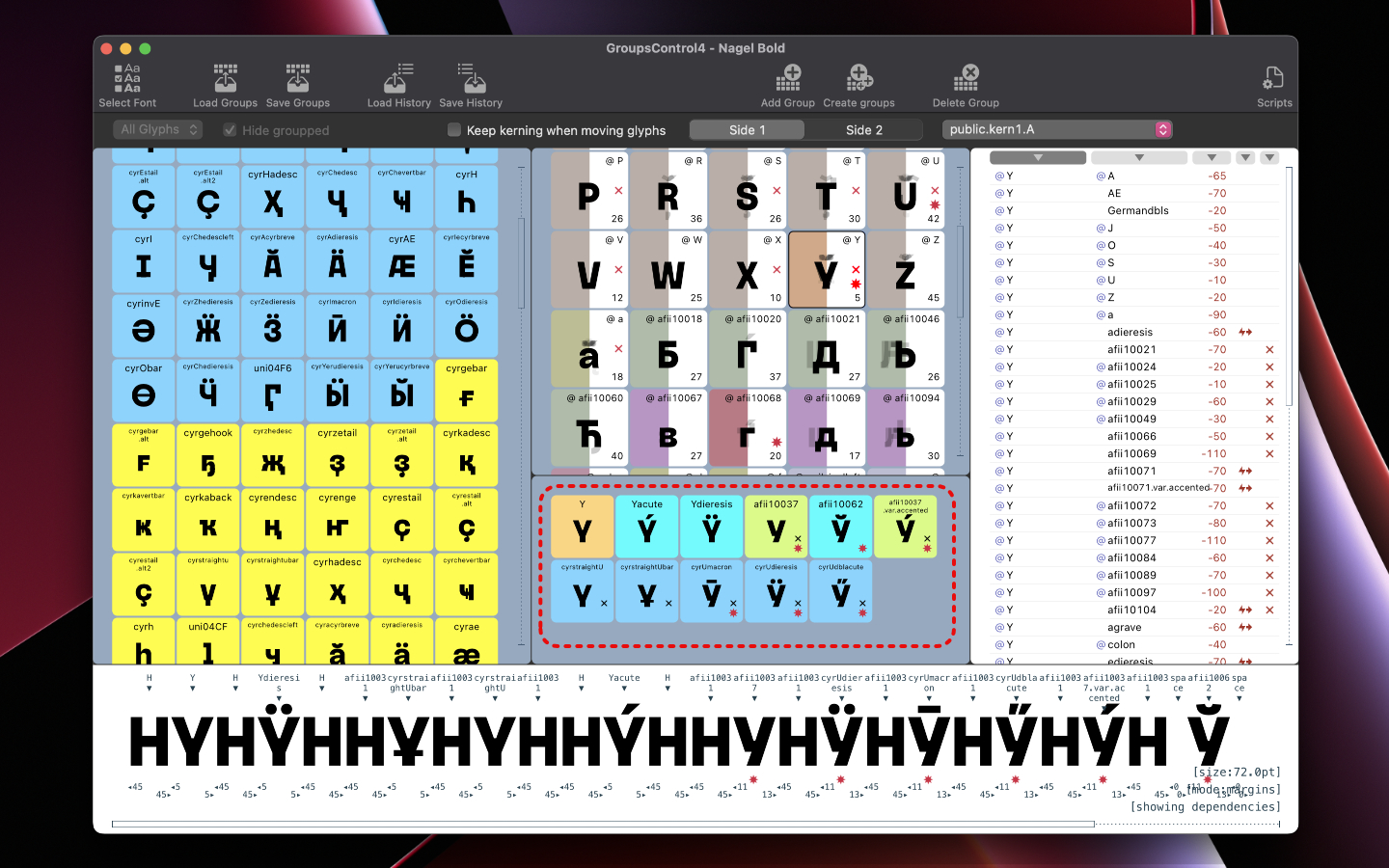Open the All Glyphs filter dropdown
Screen dimensions: 1389x868
pyautogui.click(x=158, y=129)
